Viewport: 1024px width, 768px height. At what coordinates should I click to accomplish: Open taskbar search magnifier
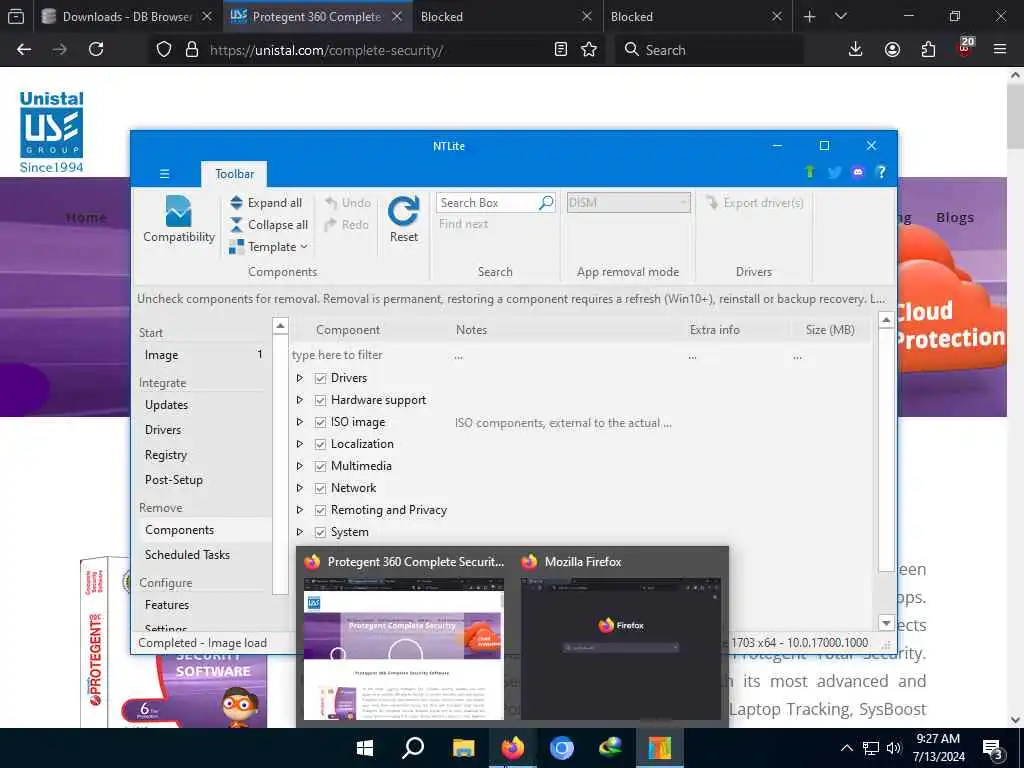coord(413,748)
